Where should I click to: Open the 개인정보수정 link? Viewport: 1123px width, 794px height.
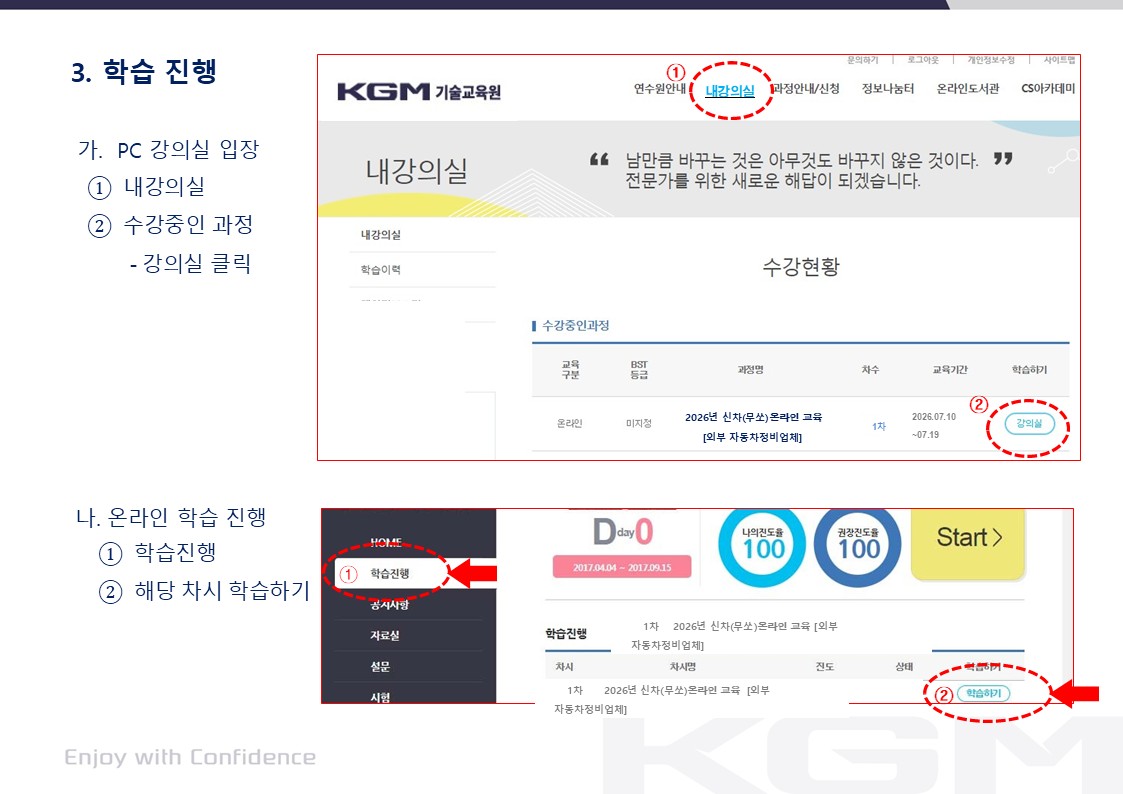tap(991, 60)
